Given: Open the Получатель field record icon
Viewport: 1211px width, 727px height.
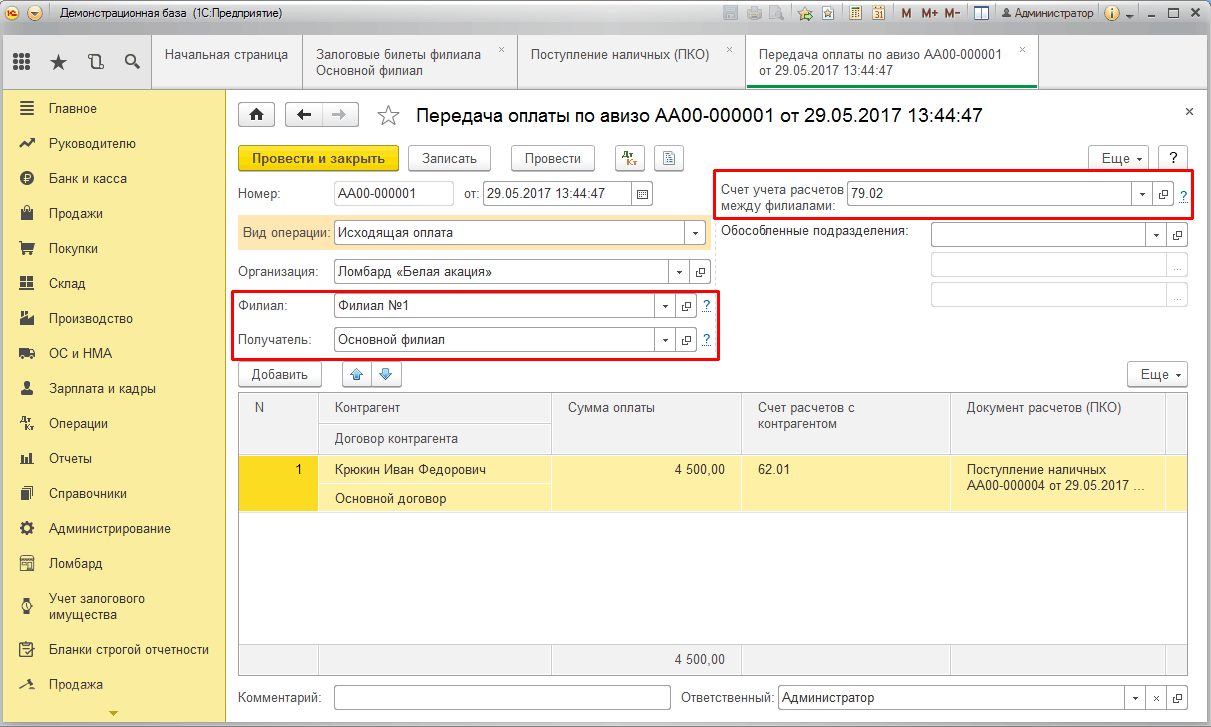Looking at the screenshot, I should 686,340.
